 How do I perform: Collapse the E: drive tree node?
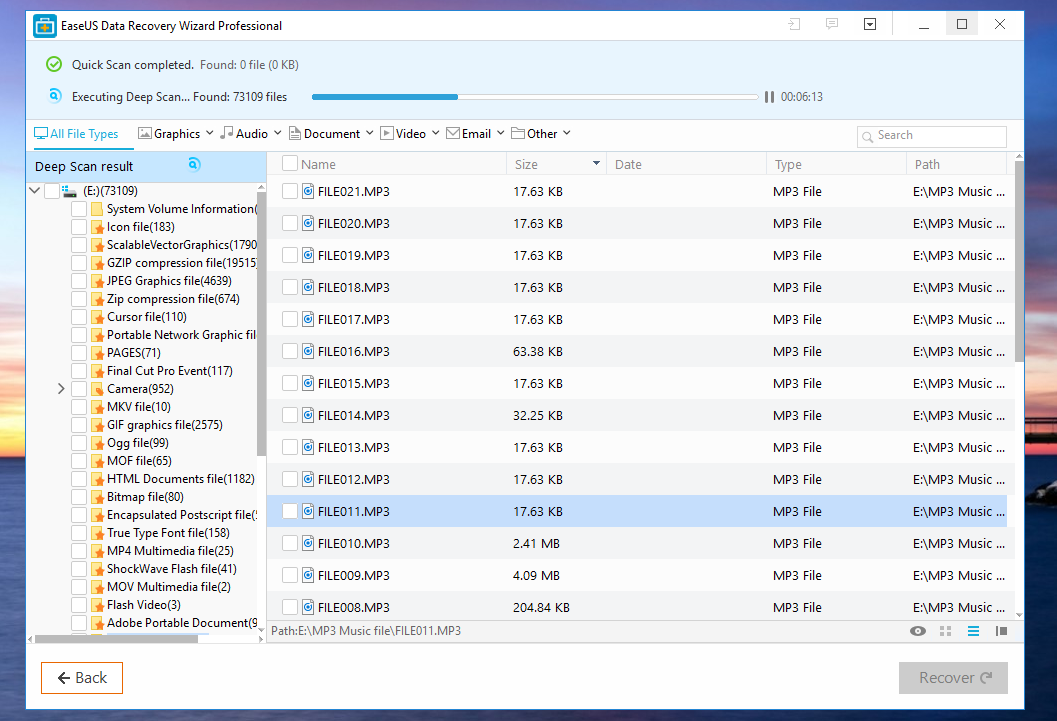(x=35, y=191)
